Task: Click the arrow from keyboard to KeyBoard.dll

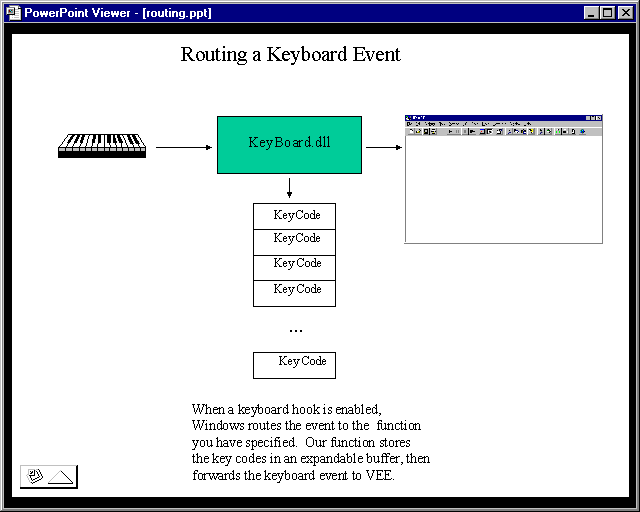Action: click(184, 147)
